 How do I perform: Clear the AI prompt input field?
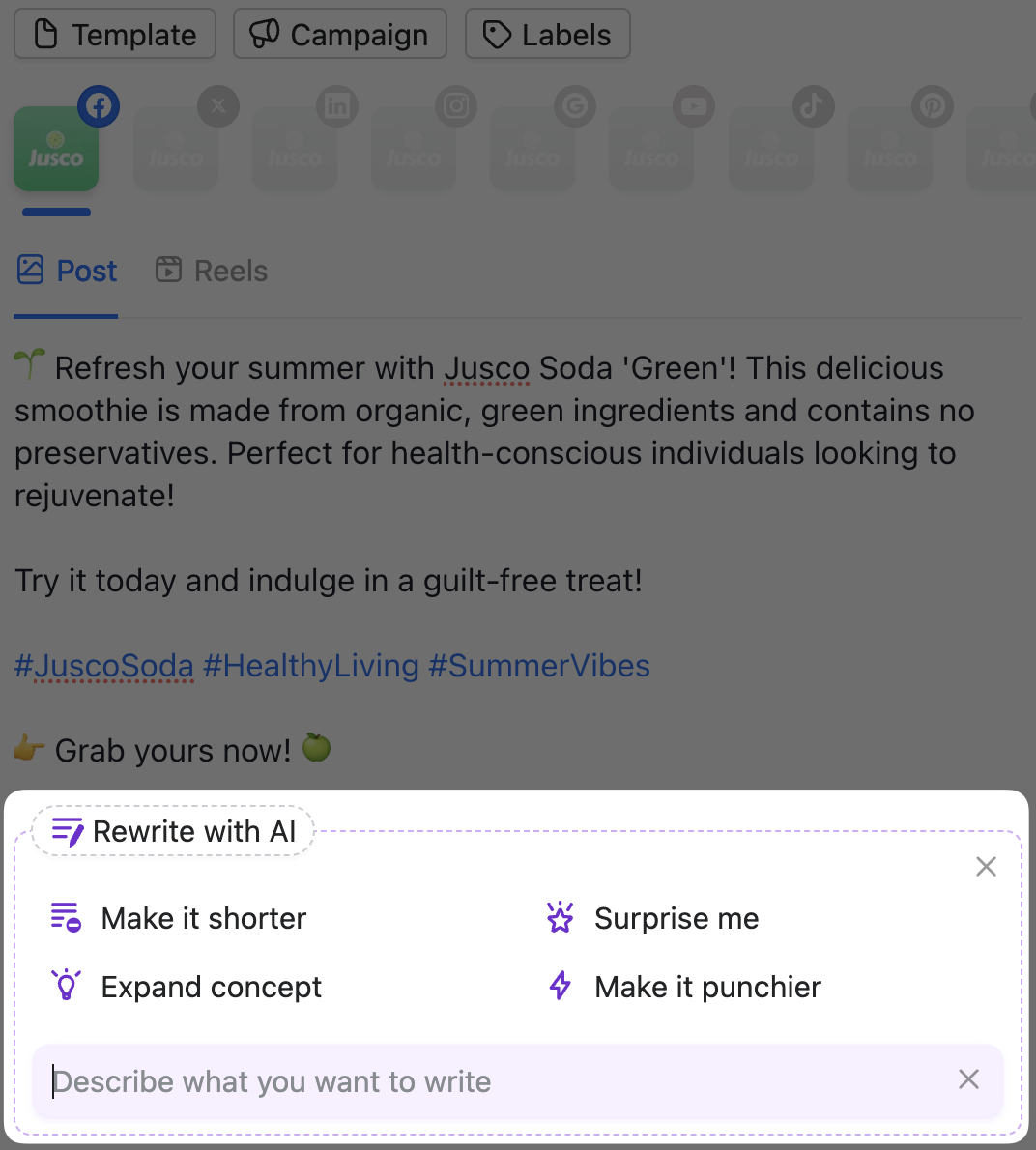point(968,1079)
